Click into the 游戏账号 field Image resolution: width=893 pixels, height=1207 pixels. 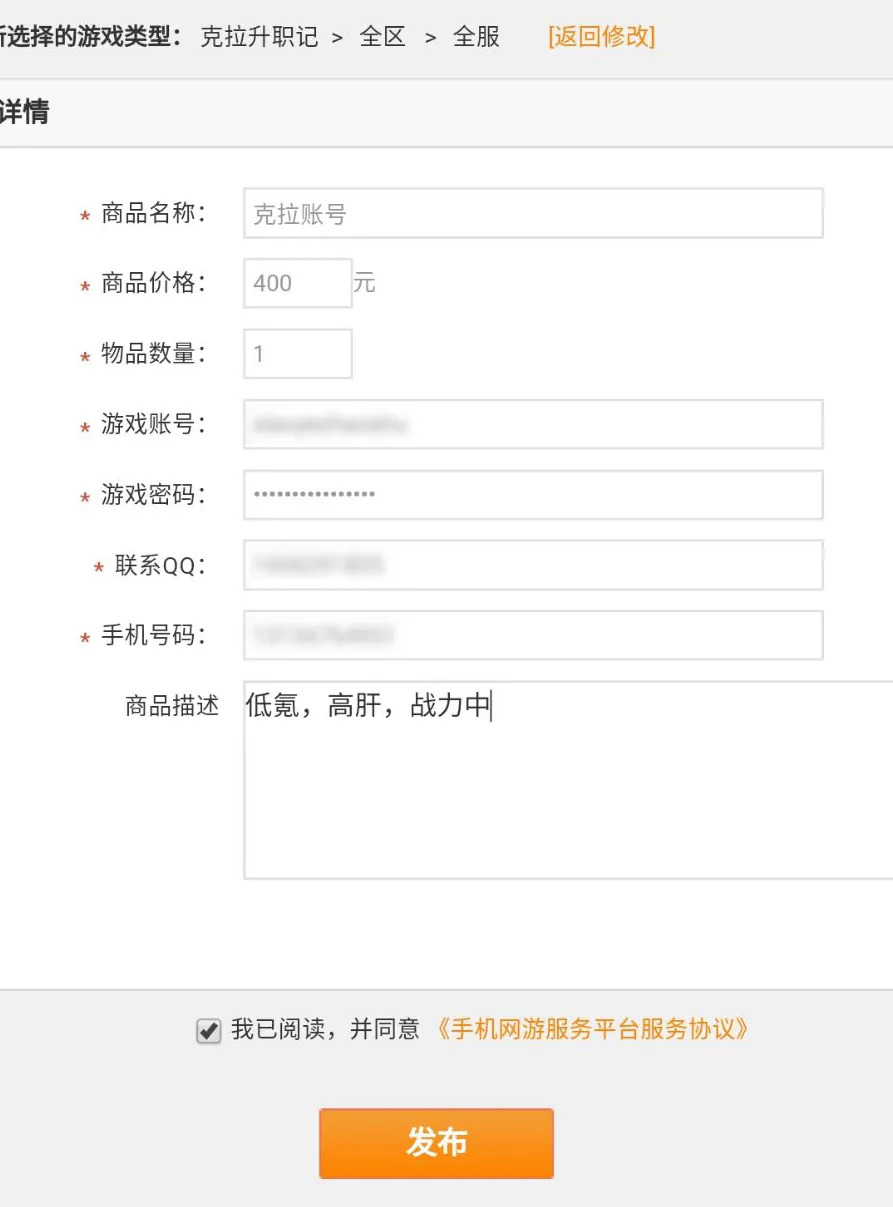(533, 424)
